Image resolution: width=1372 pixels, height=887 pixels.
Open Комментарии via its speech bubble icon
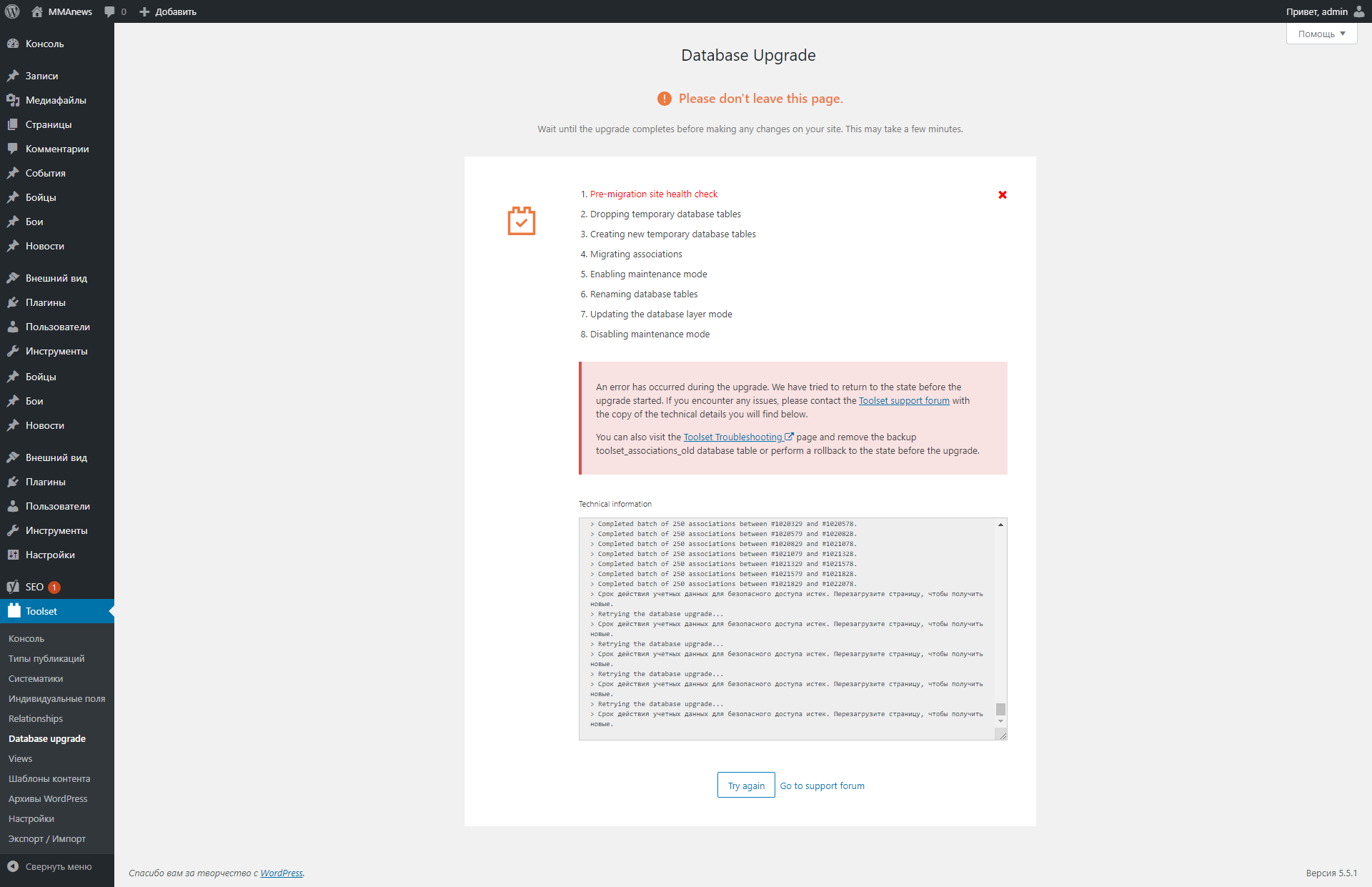13,149
